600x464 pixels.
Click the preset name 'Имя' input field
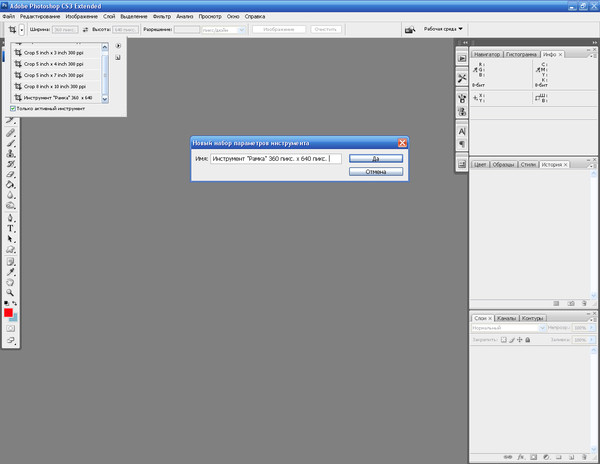tap(276, 158)
